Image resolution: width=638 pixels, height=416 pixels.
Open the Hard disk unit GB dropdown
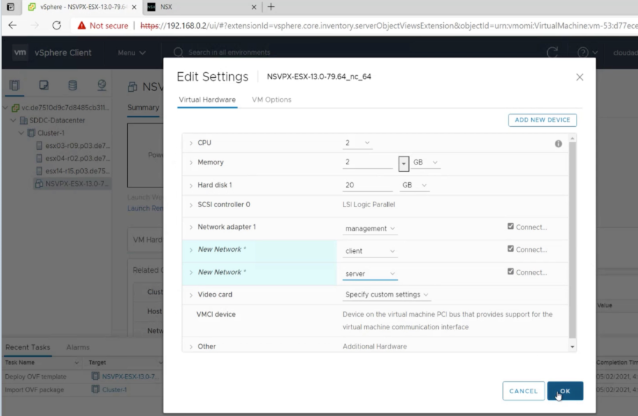pyautogui.click(x=415, y=185)
